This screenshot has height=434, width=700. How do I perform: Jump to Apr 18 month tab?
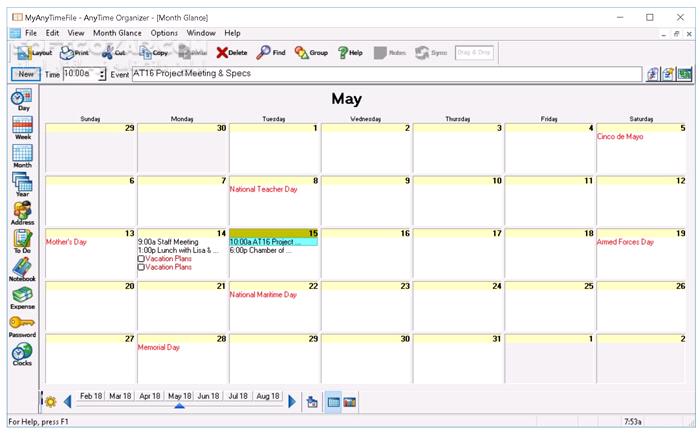click(x=150, y=396)
